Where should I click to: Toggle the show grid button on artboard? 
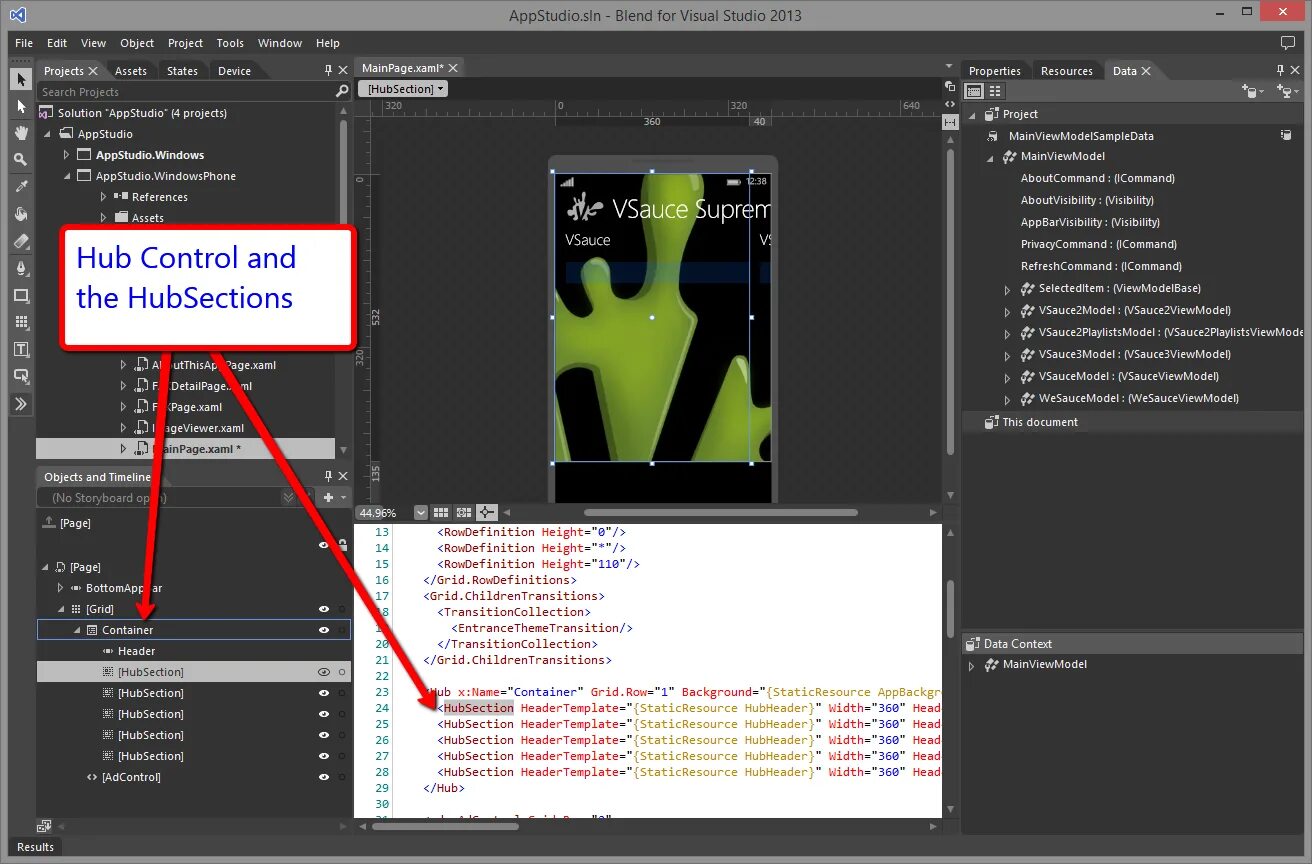[441, 512]
